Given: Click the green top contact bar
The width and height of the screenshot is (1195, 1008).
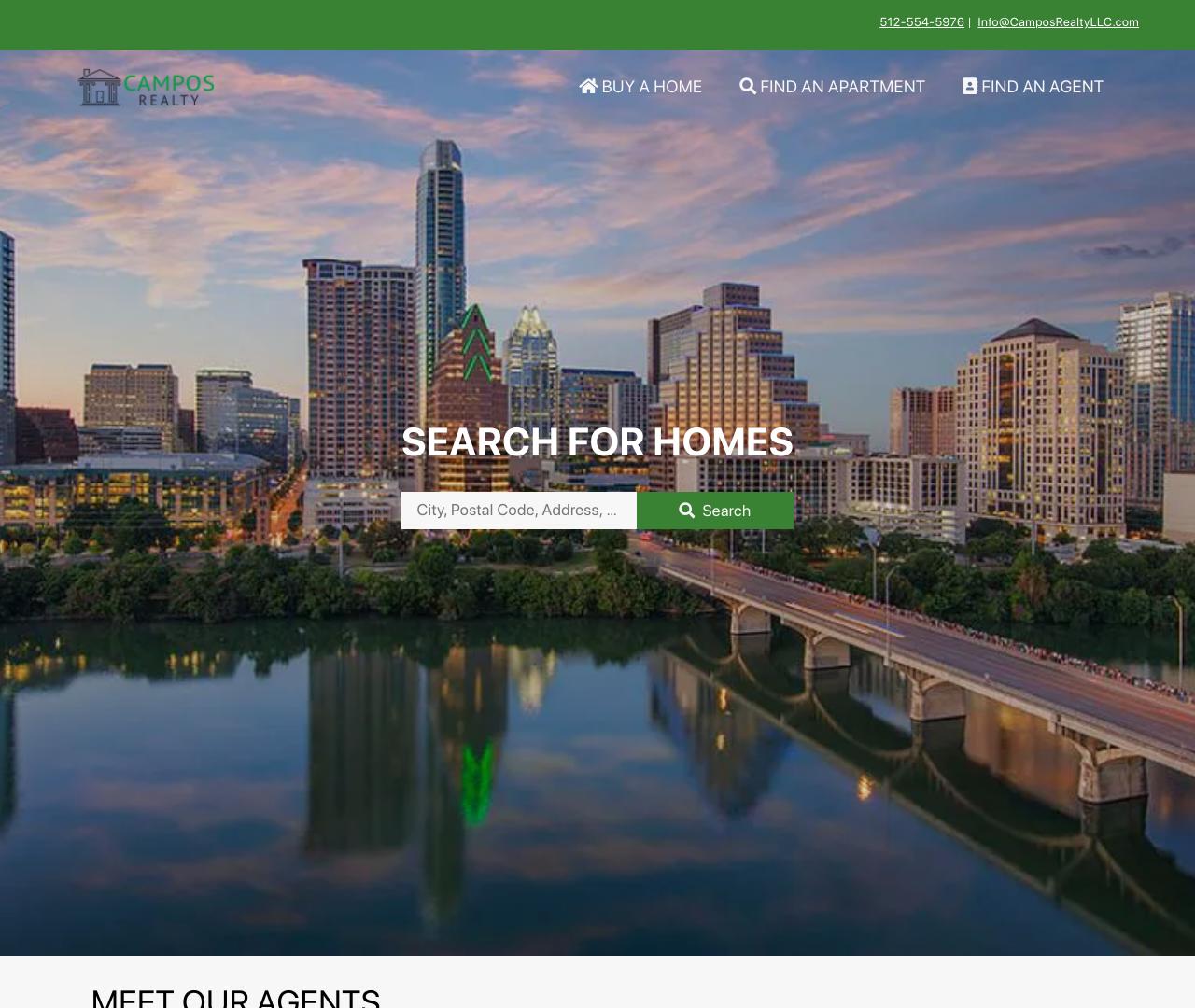Looking at the screenshot, I should coord(467,24).
